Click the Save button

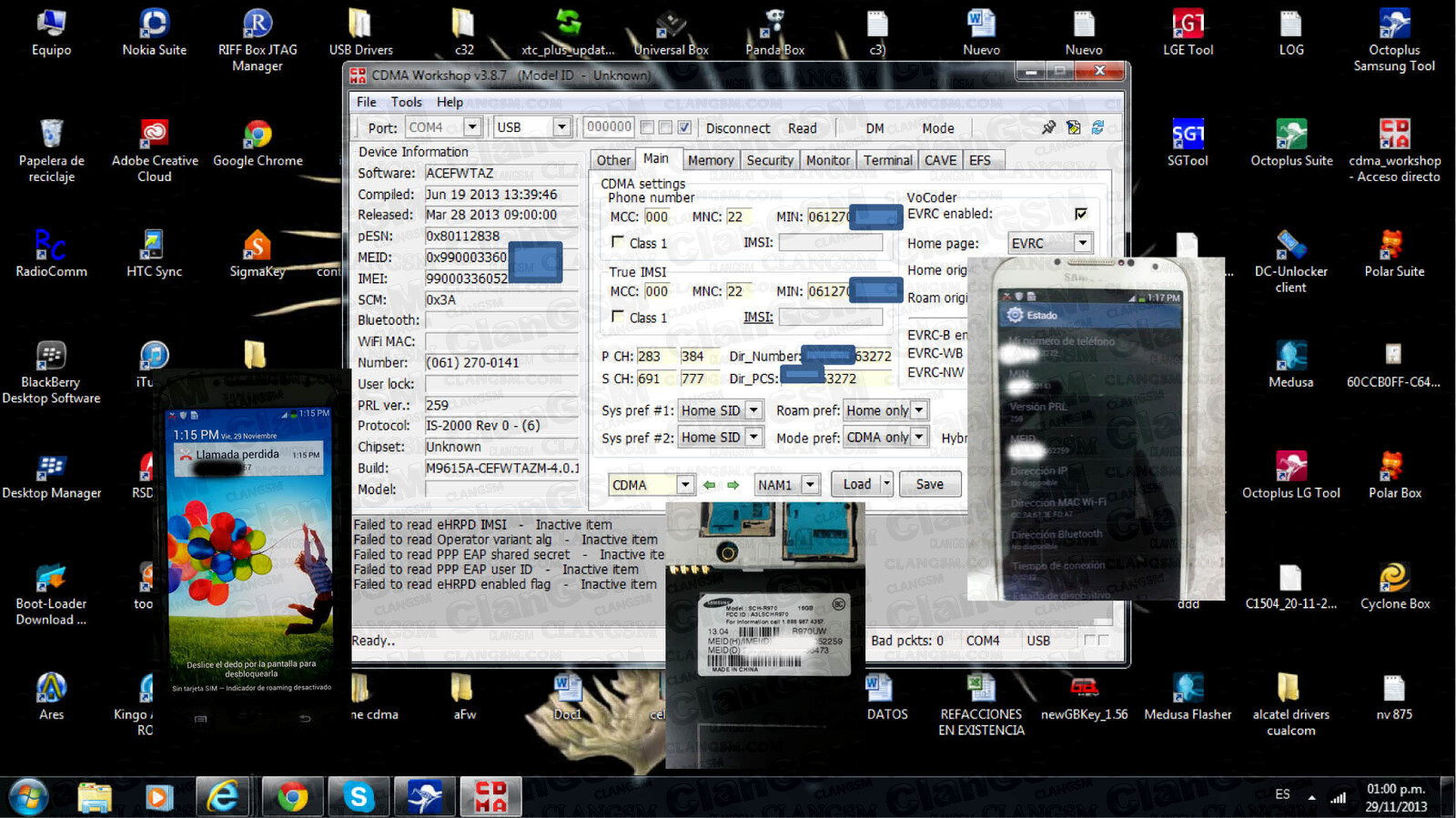[930, 484]
